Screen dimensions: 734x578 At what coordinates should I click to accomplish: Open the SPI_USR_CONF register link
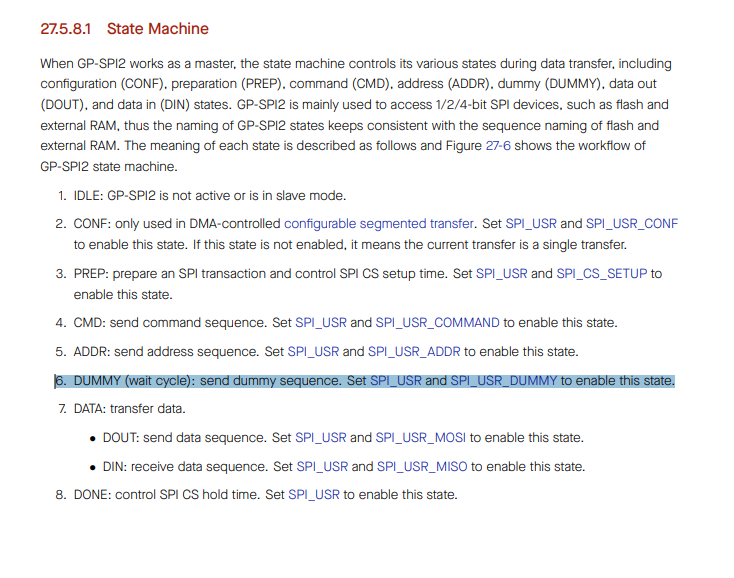tap(631, 224)
